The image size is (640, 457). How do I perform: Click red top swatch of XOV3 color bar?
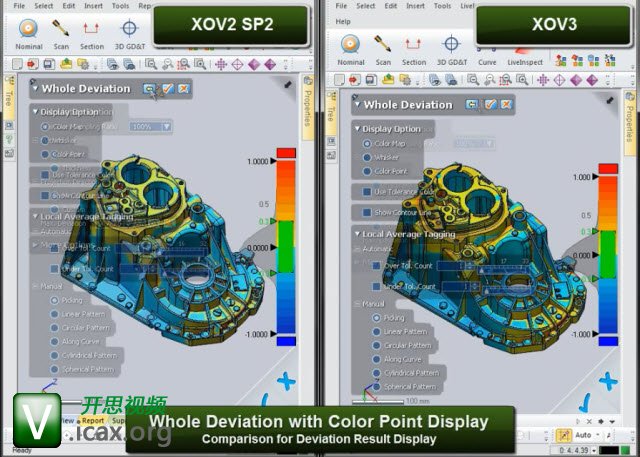click(608, 169)
